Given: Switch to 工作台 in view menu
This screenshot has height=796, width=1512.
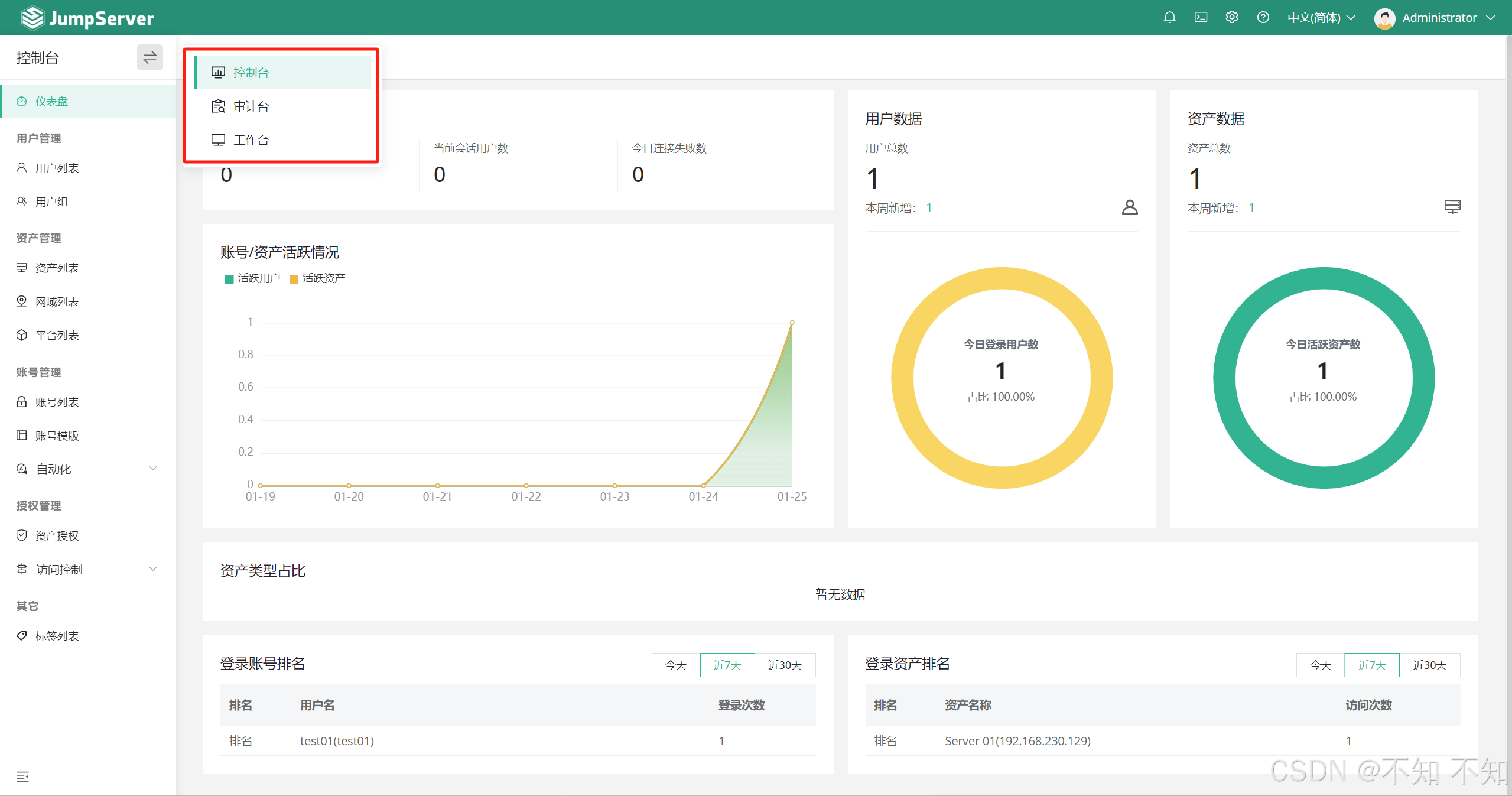Looking at the screenshot, I should click(251, 140).
